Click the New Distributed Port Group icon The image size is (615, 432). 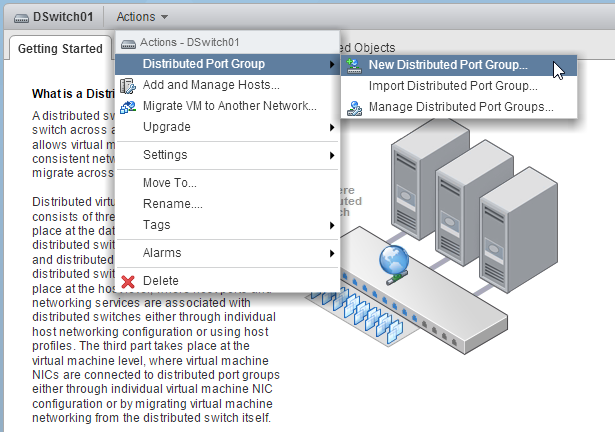354,65
